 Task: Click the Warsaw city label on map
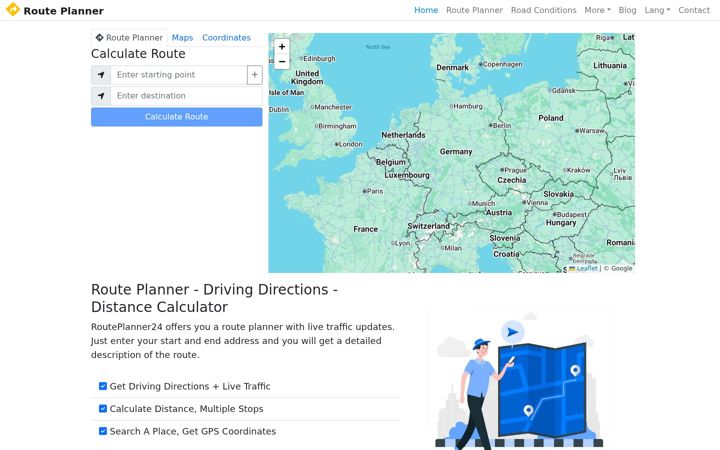point(592,131)
